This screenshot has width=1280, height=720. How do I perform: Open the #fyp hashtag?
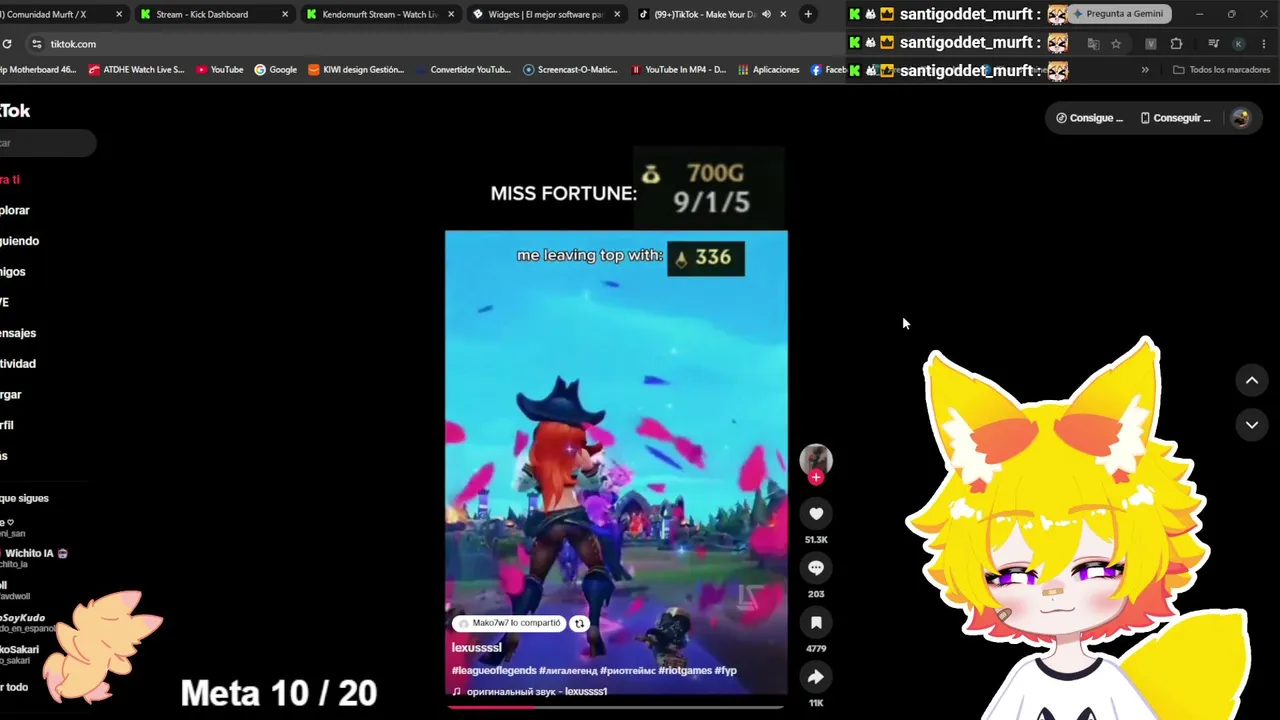pyautogui.click(x=726, y=670)
